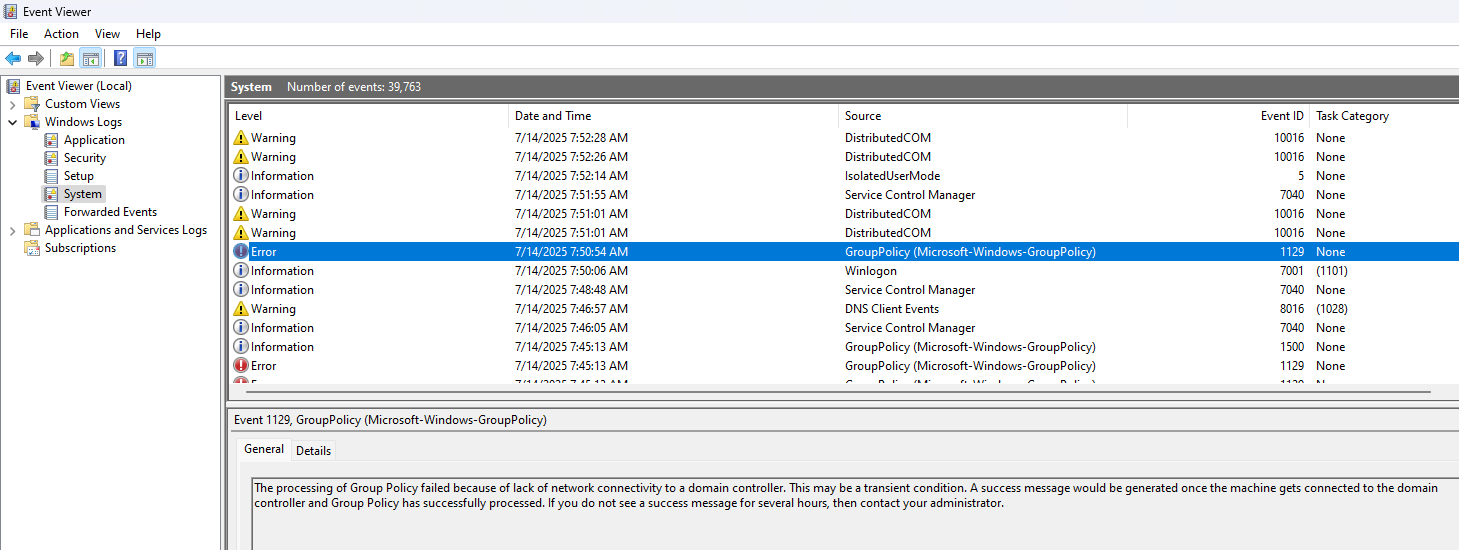
Task: Click warning icon of 7:52:28 AM event
Action: [241, 138]
